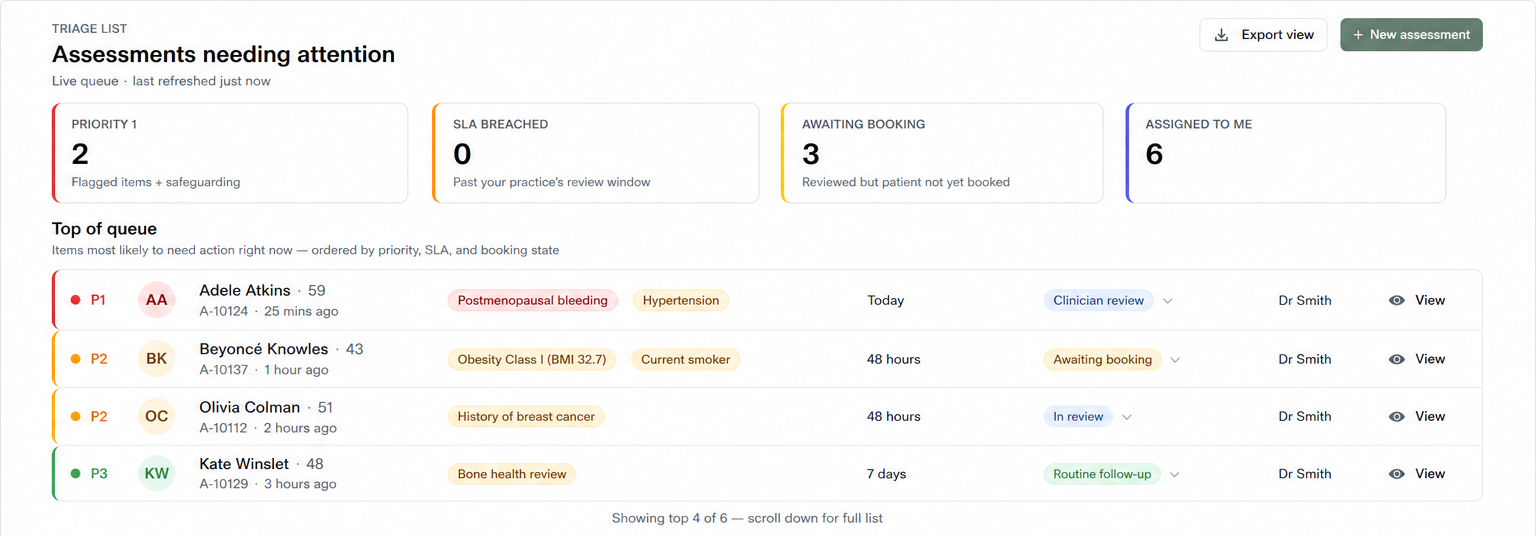Open the Routine follow-up status pill
The width and height of the screenshot is (1536, 536).
point(1102,474)
